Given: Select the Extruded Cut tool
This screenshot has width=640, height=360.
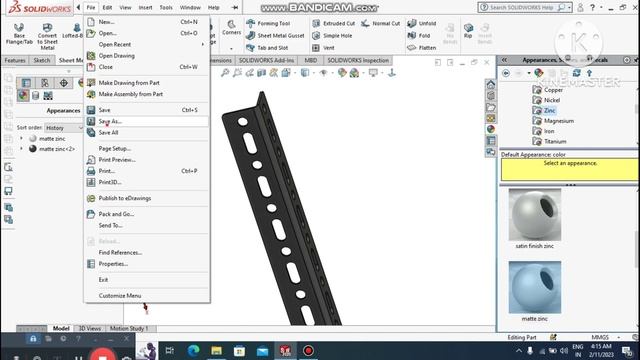Looking at the screenshot, I should point(334,23).
